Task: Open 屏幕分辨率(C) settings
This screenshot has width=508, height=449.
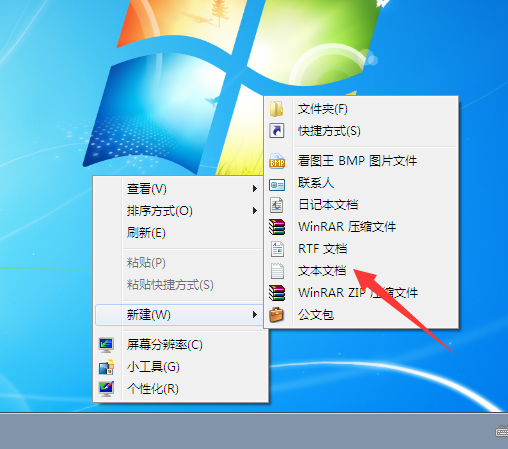Action: point(180,345)
